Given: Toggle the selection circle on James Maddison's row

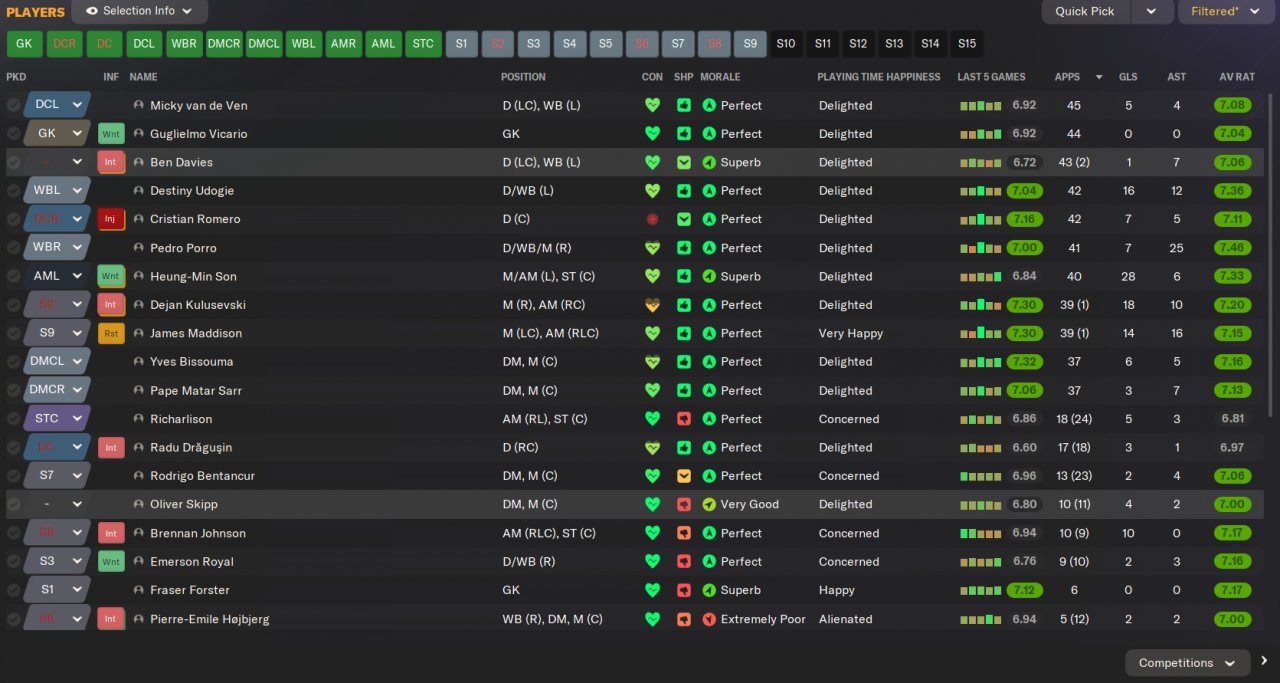Looking at the screenshot, I should click(x=13, y=333).
